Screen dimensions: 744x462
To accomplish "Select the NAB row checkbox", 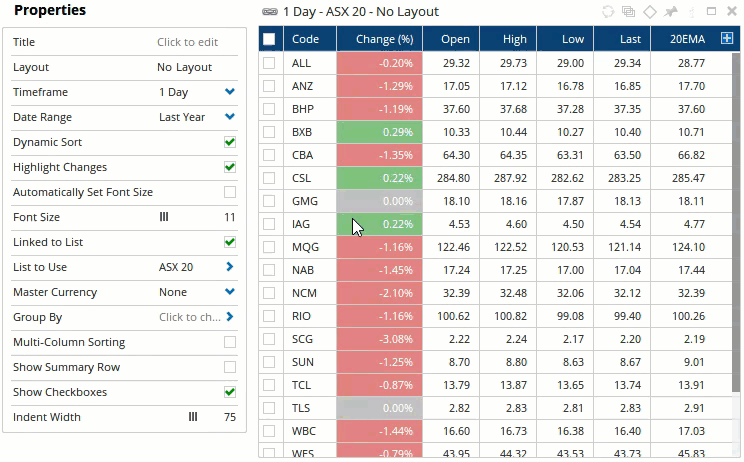I will [x=269, y=270].
